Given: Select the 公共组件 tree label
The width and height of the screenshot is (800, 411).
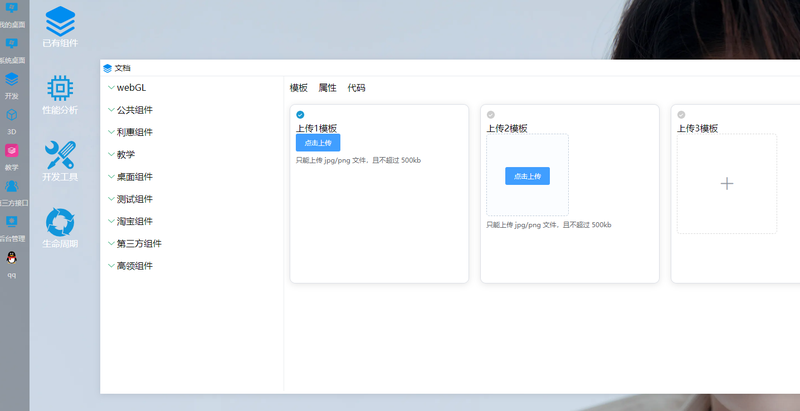Looking at the screenshot, I should pos(135,110).
